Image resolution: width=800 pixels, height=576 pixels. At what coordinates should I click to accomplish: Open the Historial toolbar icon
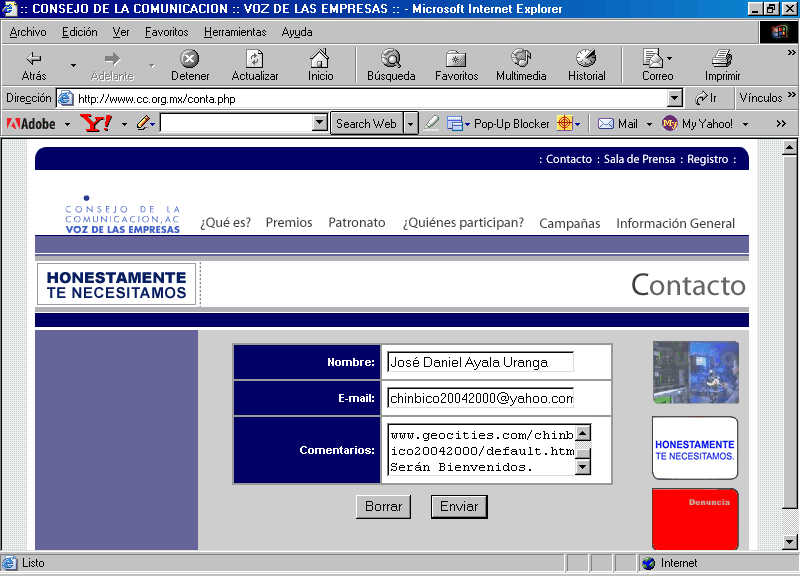tap(586, 59)
